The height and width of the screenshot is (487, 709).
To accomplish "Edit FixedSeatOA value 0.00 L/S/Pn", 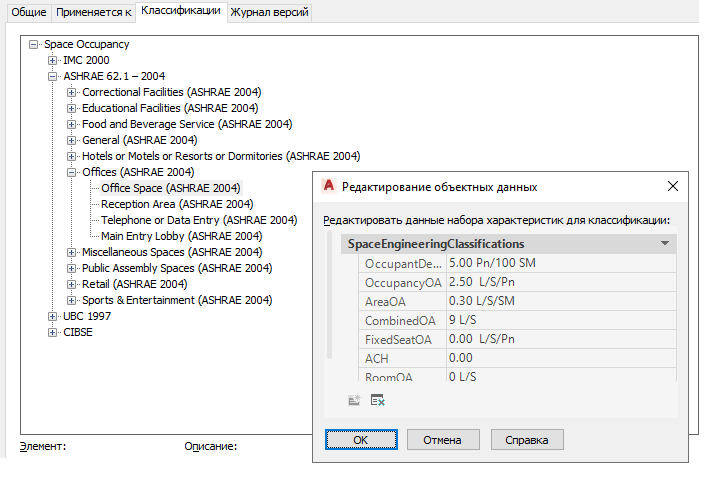I will [561, 339].
